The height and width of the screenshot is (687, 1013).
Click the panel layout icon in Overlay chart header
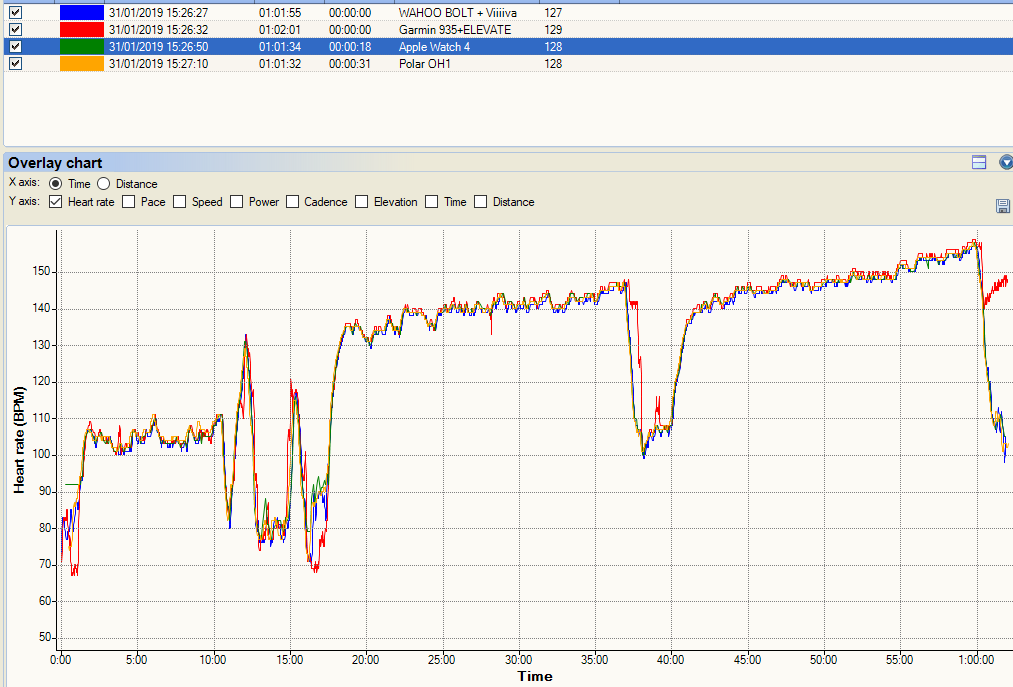[979, 162]
